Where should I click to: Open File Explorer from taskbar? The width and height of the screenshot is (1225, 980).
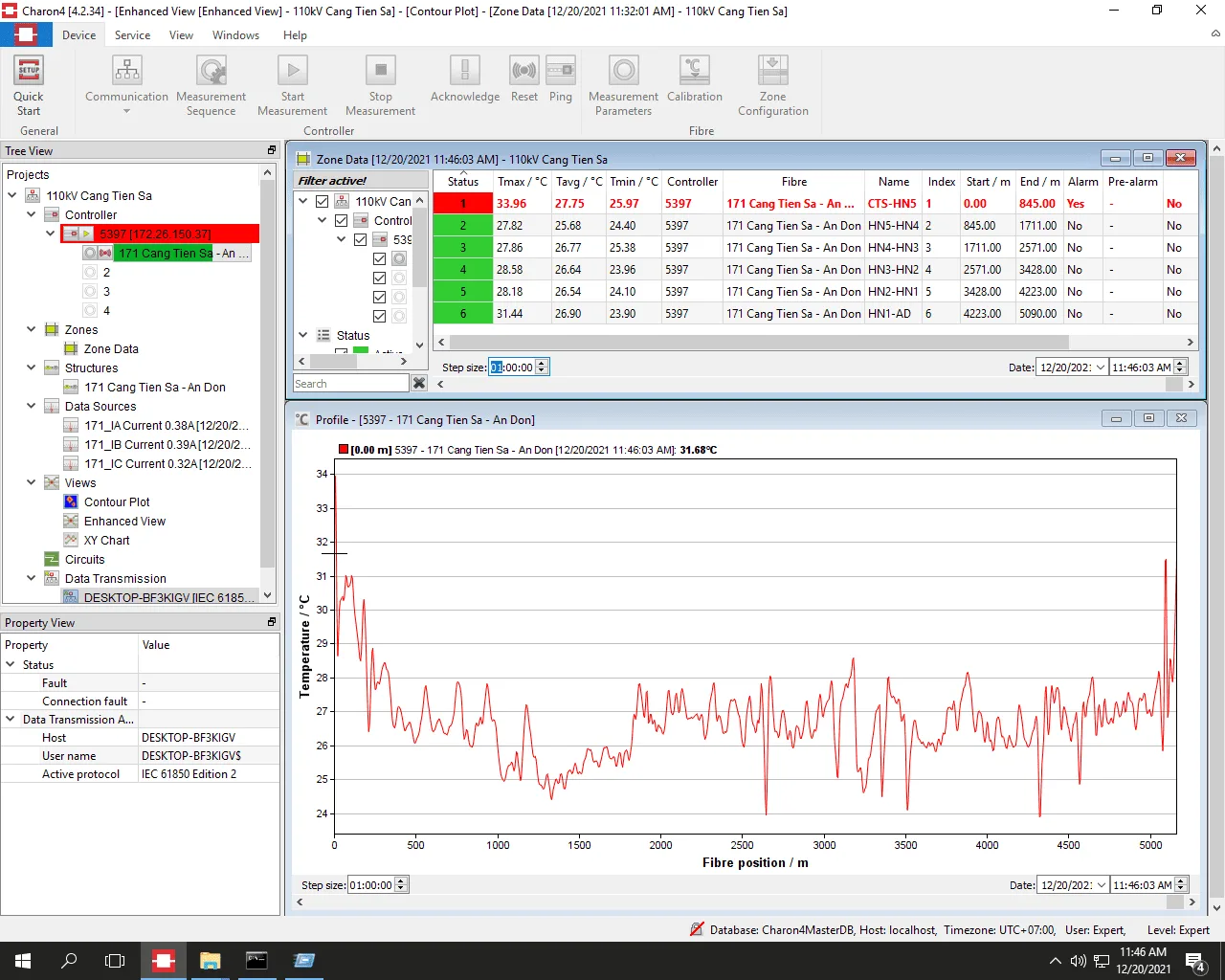(x=210, y=961)
